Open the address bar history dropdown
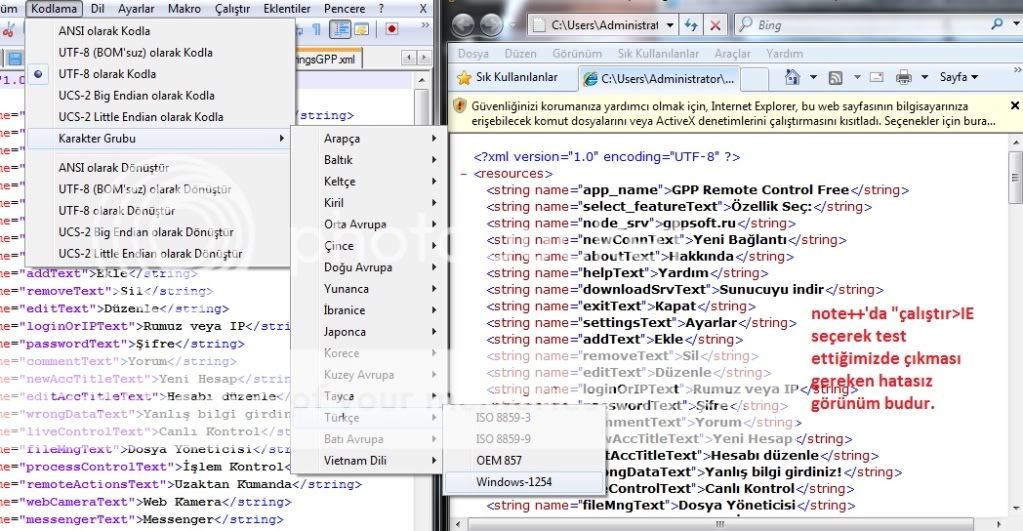This screenshot has width=1023, height=531. pos(669,24)
